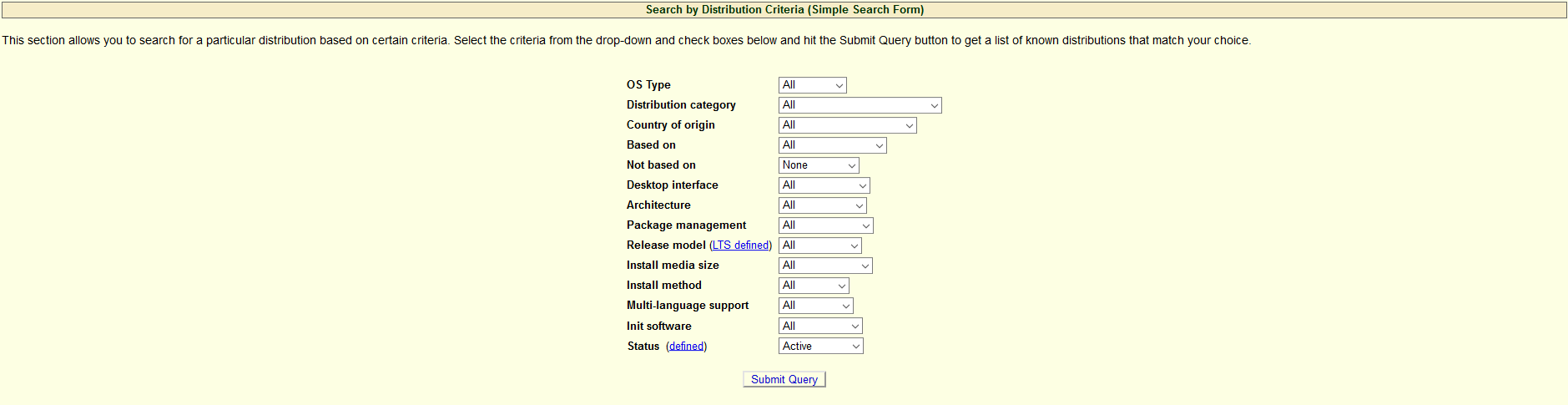Click the Based on label
The image size is (1568, 405).
click(x=651, y=145)
